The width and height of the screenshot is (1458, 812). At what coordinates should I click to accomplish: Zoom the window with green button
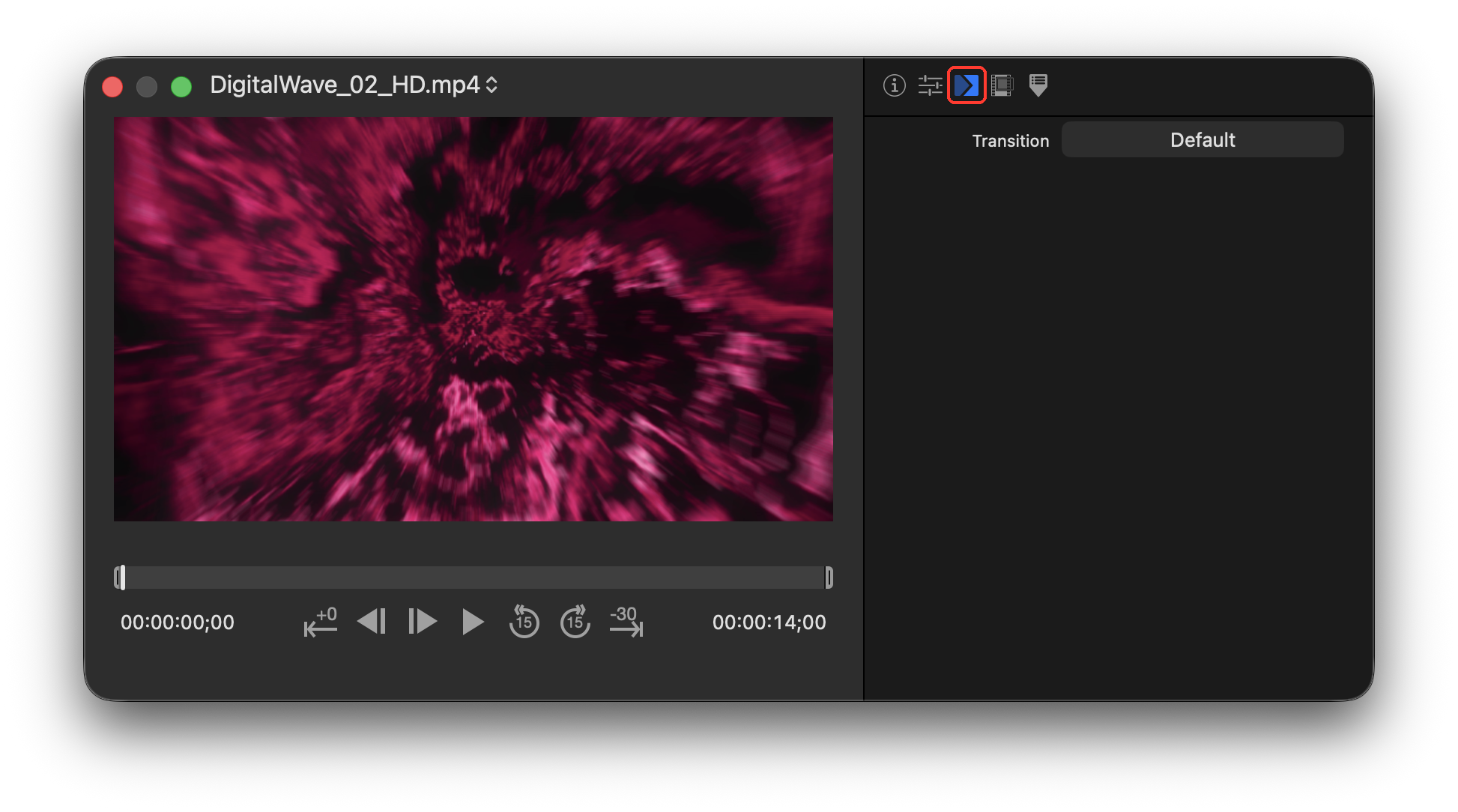(x=181, y=87)
